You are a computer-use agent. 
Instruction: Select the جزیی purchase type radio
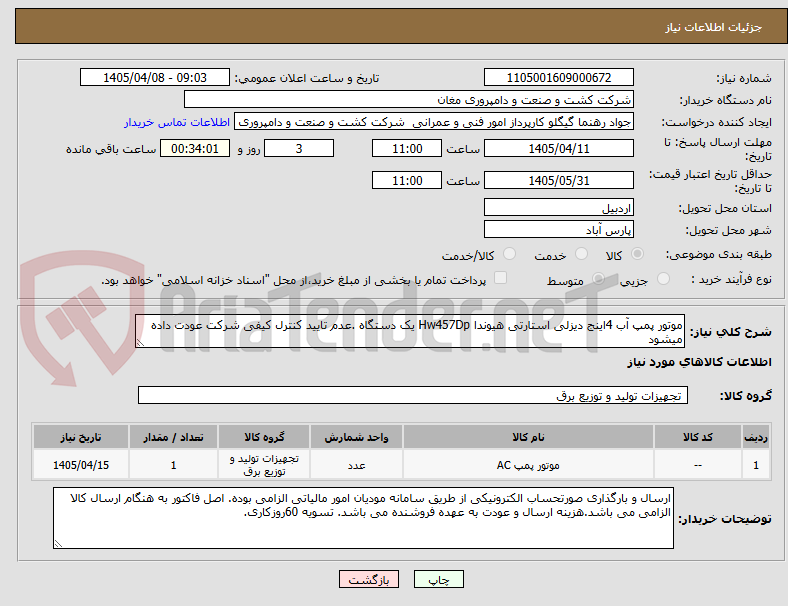(663, 278)
